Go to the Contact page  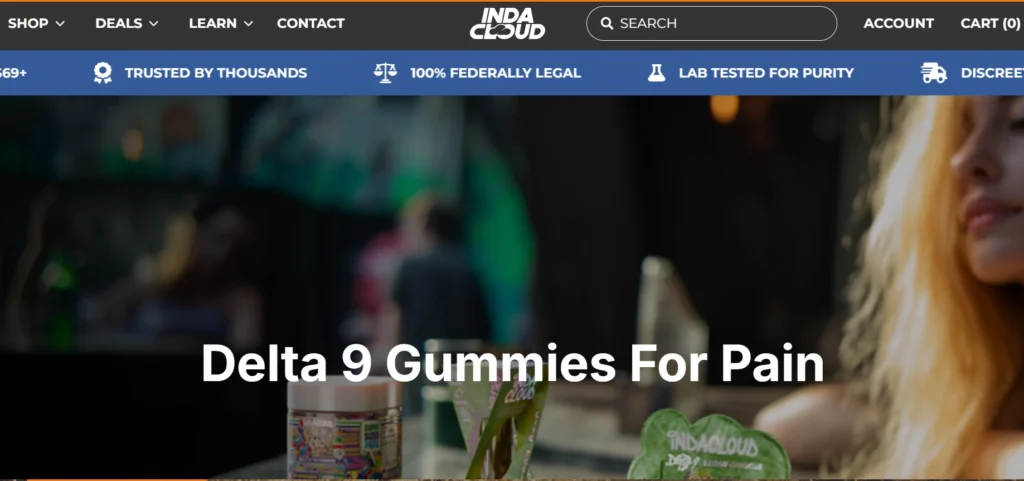point(311,23)
